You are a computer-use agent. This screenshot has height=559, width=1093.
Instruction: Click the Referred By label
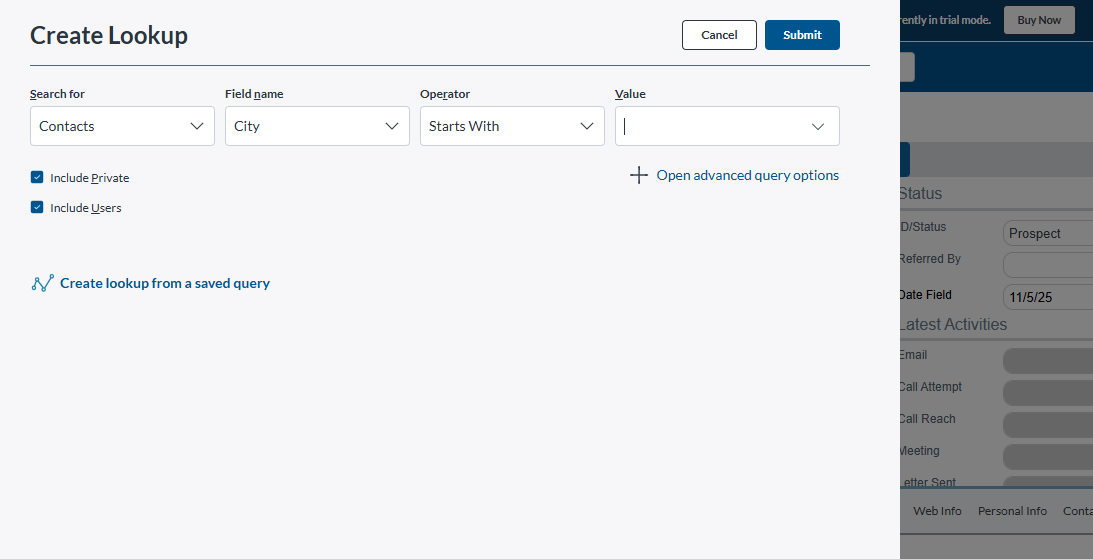pos(930,259)
